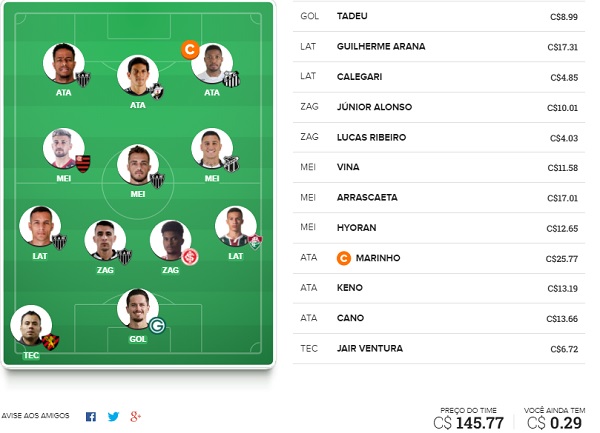Click the Sport Recife crest by coach

pos(50,342)
